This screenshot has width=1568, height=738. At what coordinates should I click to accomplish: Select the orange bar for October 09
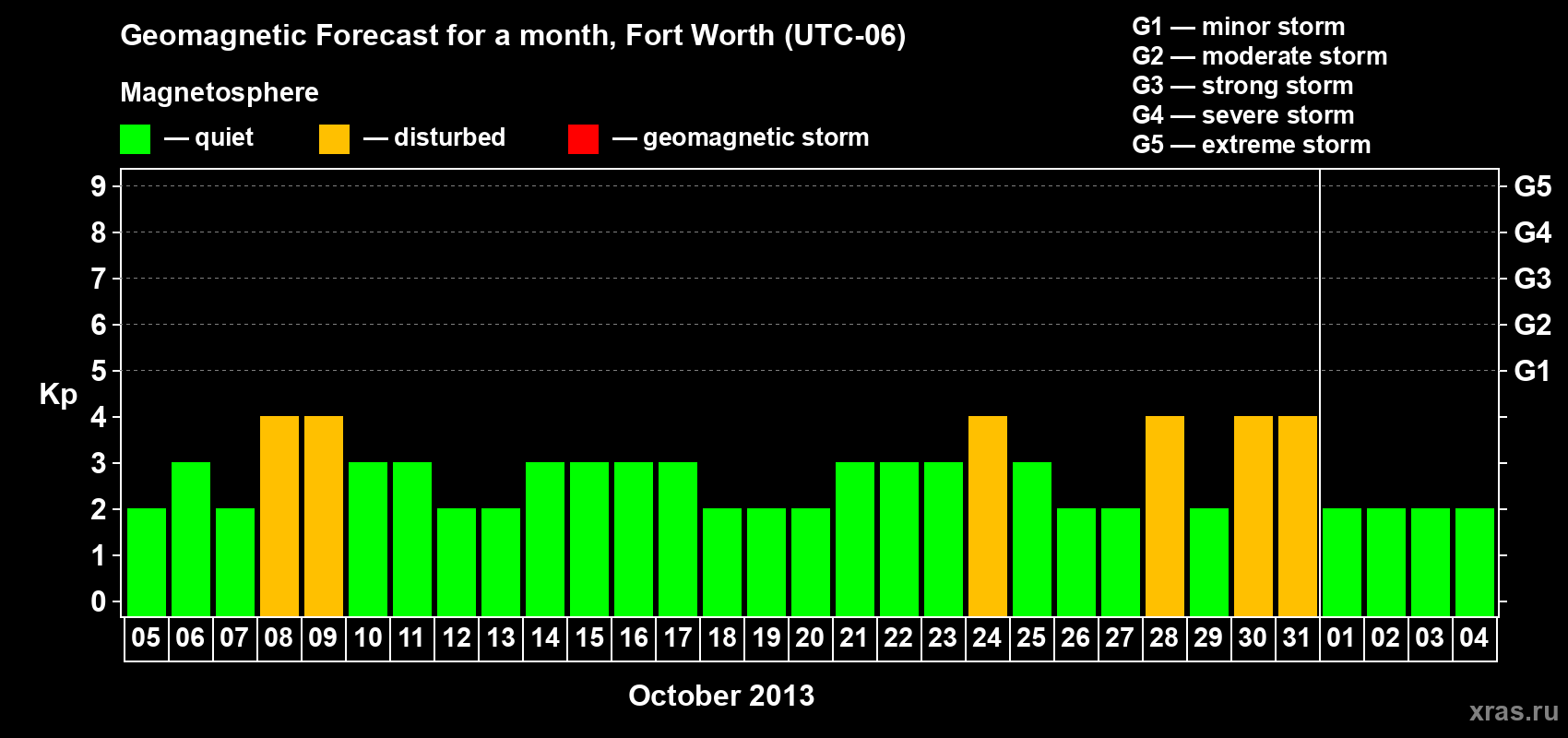point(324,516)
